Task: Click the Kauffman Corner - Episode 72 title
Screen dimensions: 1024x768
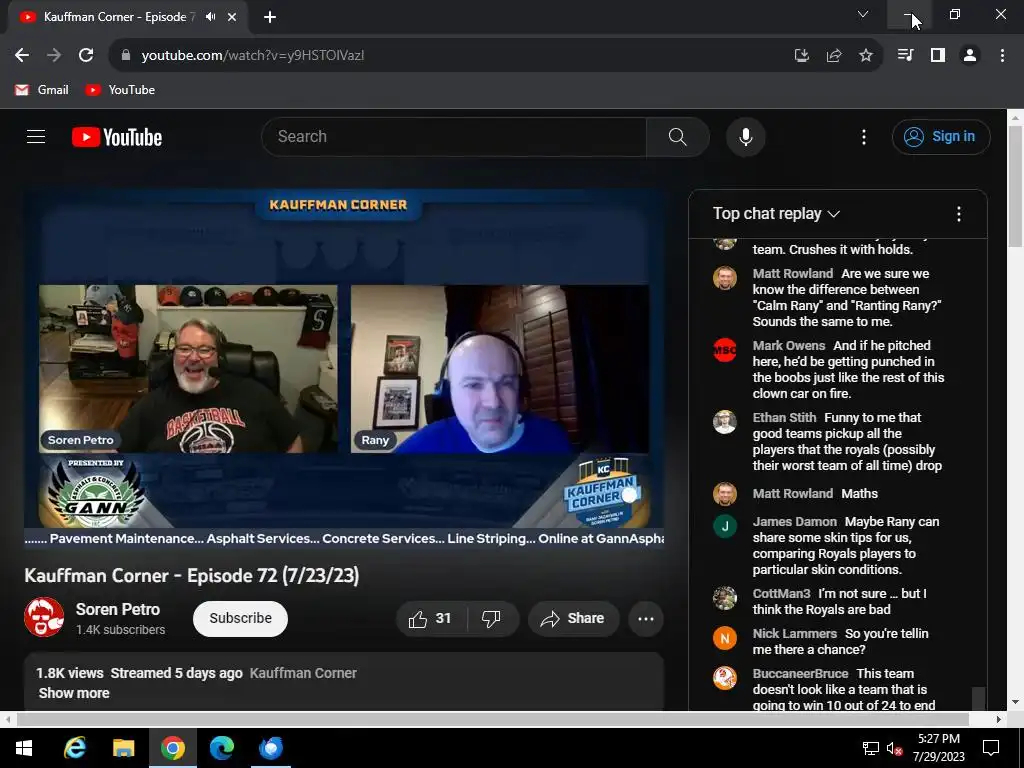Action: tap(191, 576)
